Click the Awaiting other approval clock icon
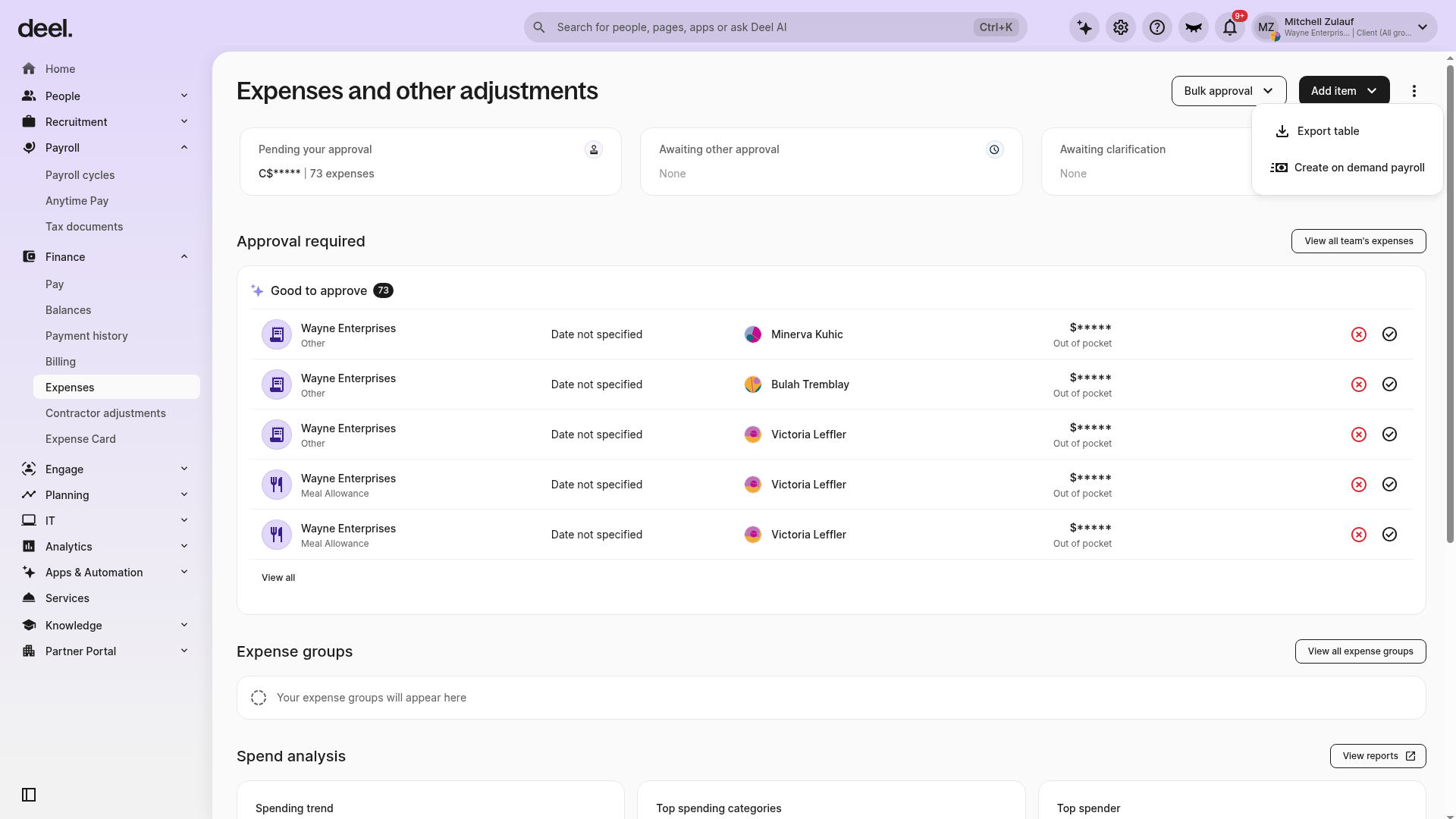 click(x=994, y=149)
